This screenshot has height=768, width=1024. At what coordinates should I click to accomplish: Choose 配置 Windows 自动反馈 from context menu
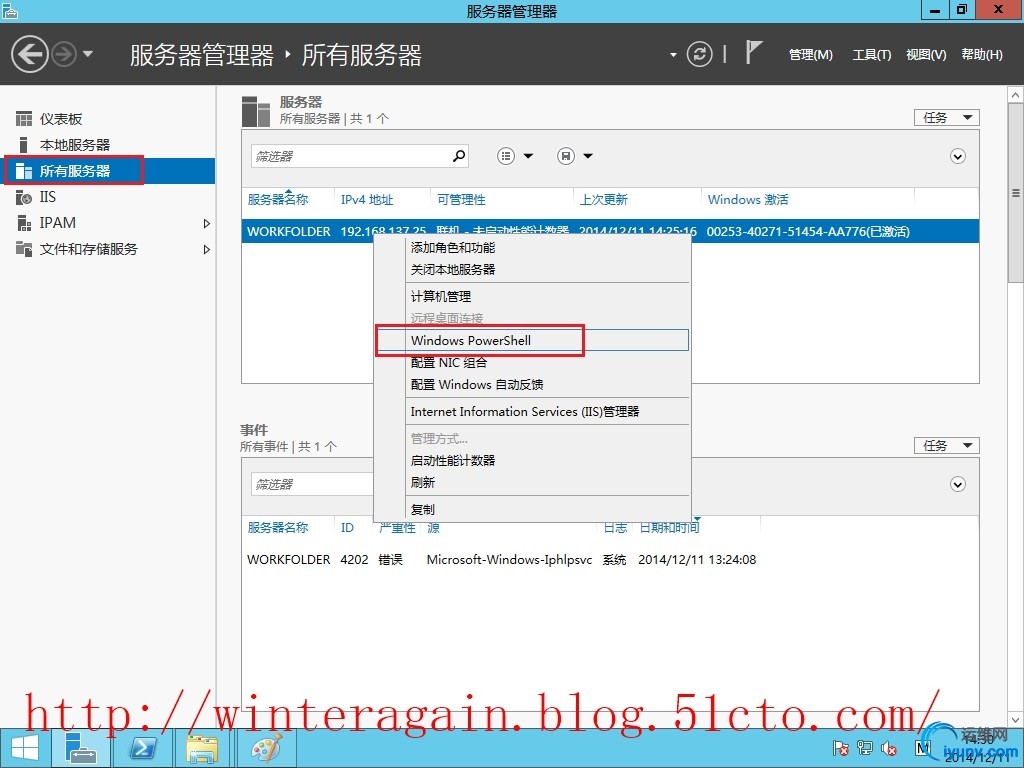tap(477, 385)
